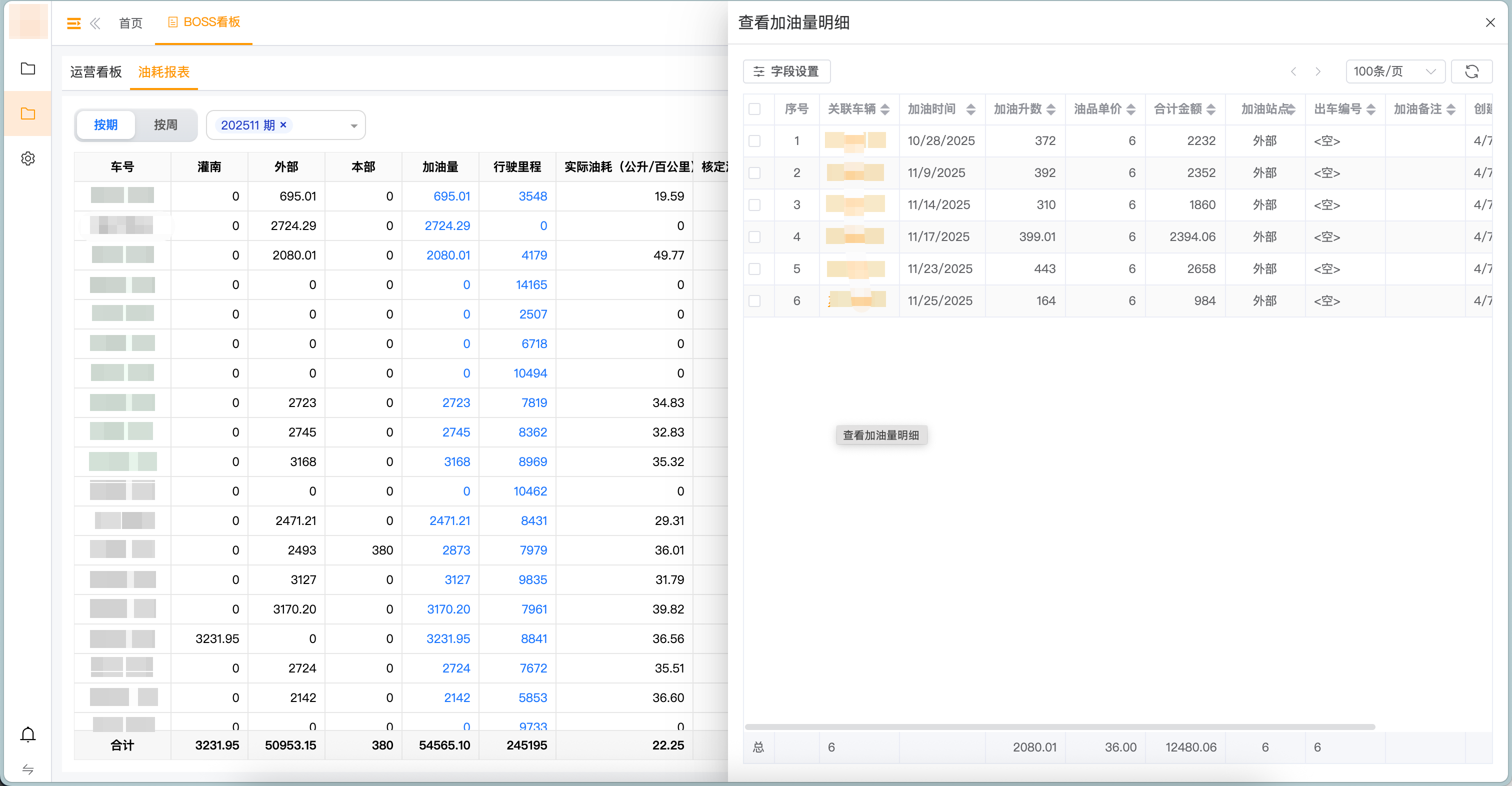Click the hamburger menu icon at top left

point(73,23)
